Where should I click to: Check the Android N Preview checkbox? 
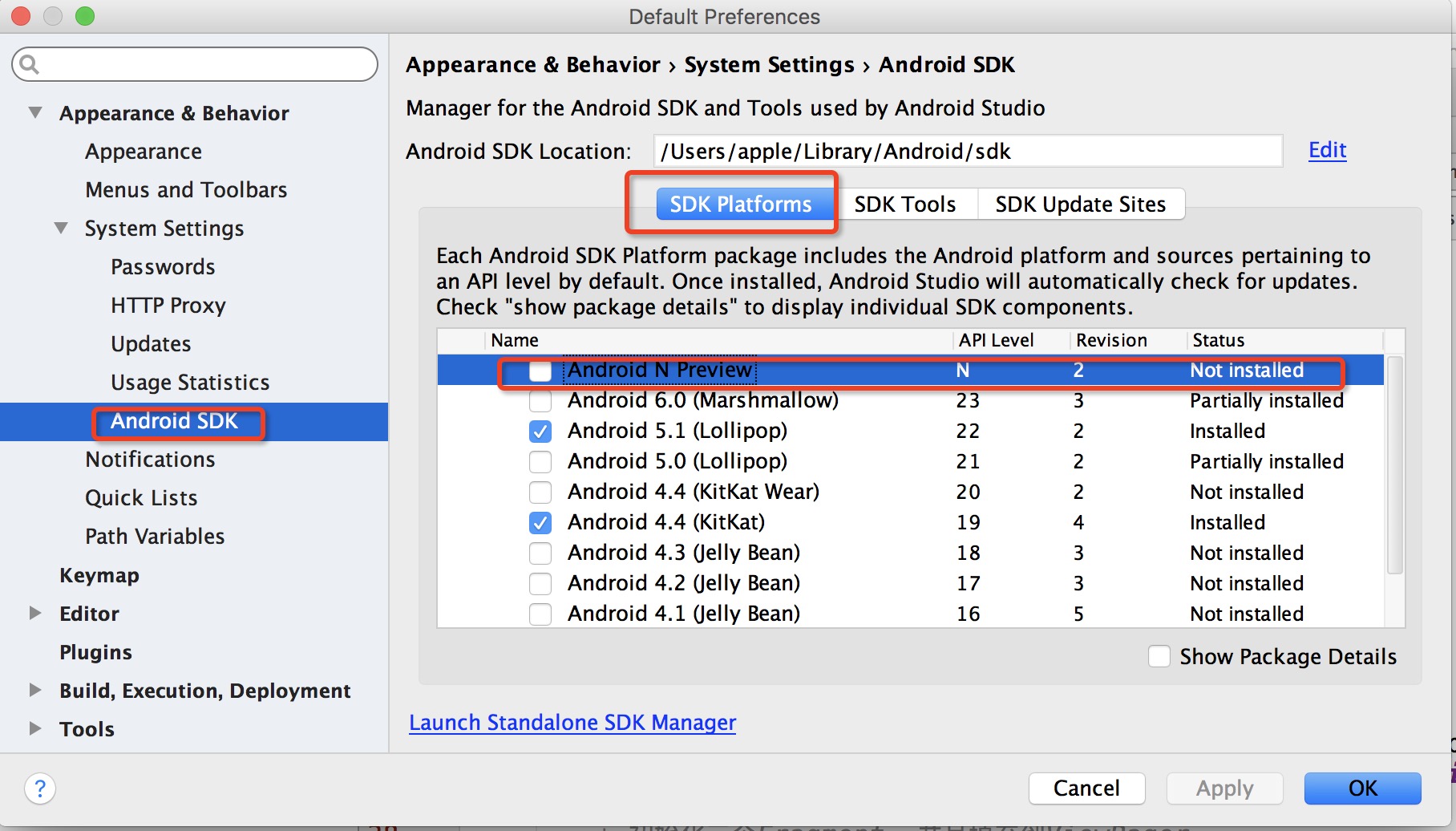(x=540, y=371)
